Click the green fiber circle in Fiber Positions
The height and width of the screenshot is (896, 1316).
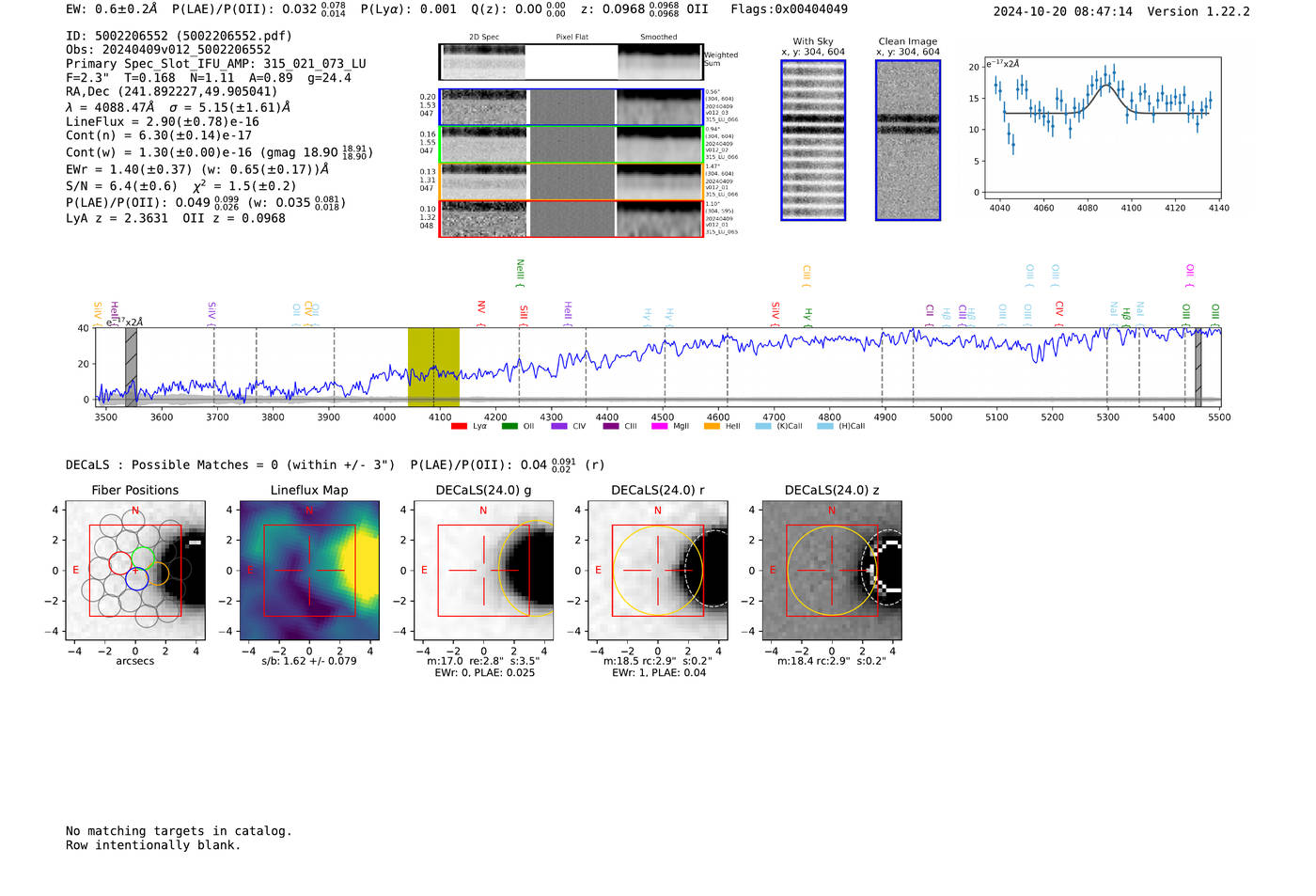(143, 558)
